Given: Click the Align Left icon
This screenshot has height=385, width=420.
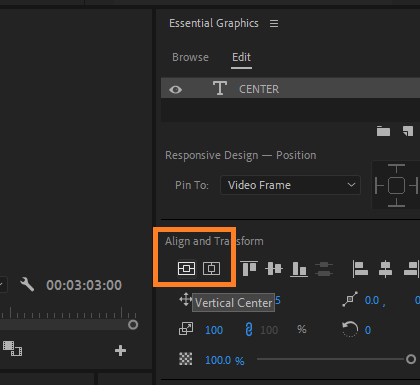Looking at the screenshot, I should click(x=360, y=269).
